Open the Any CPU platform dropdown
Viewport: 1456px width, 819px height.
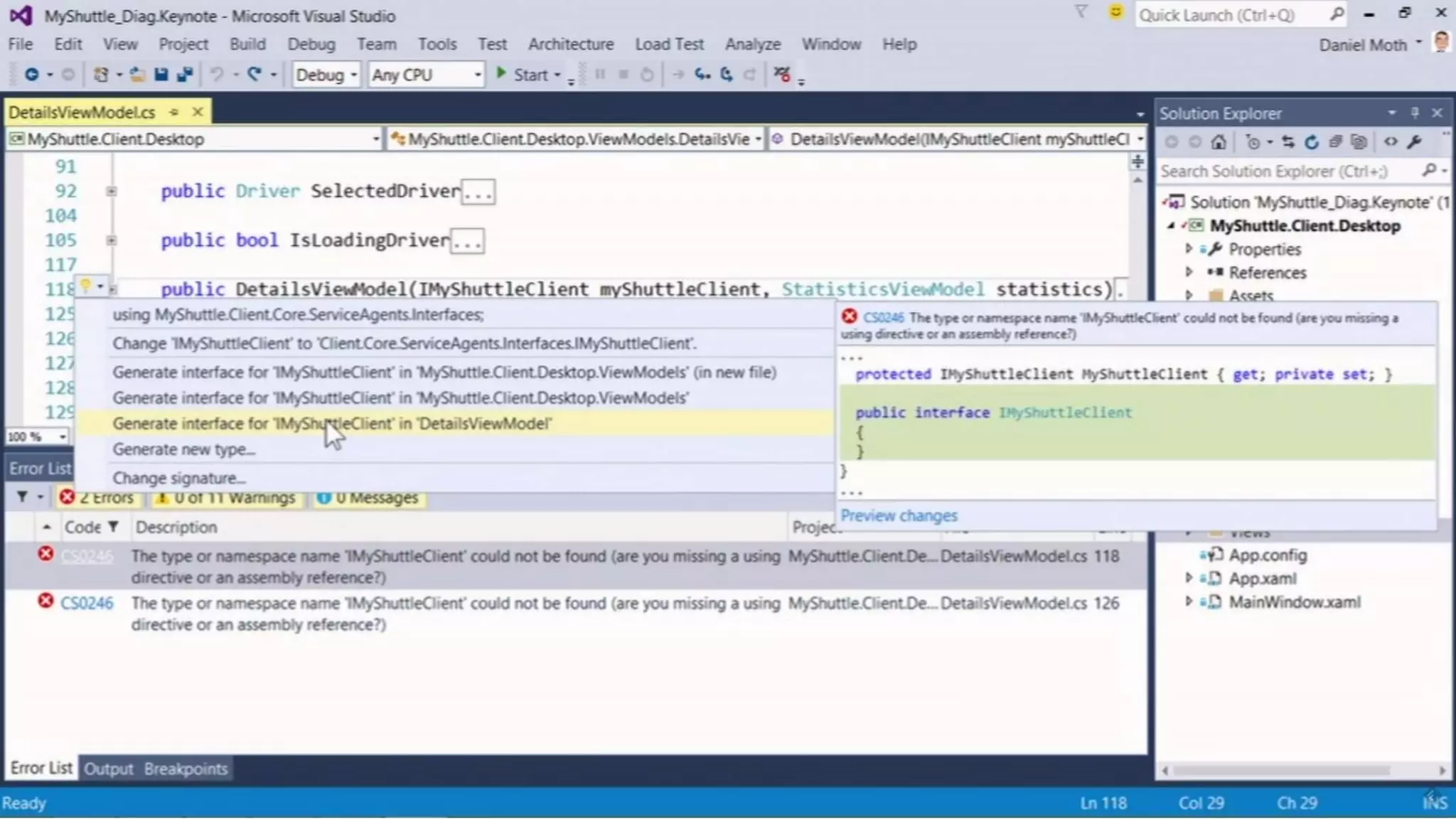426,75
